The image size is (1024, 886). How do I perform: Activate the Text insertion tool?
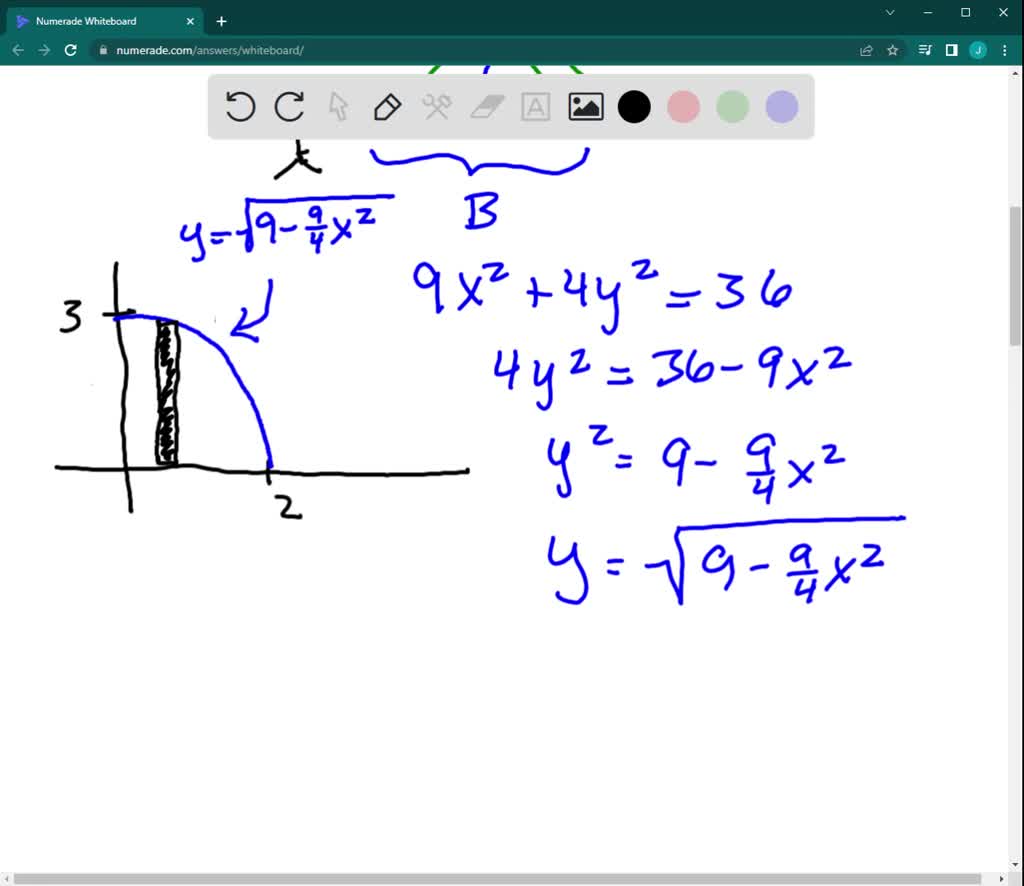tap(536, 106)
